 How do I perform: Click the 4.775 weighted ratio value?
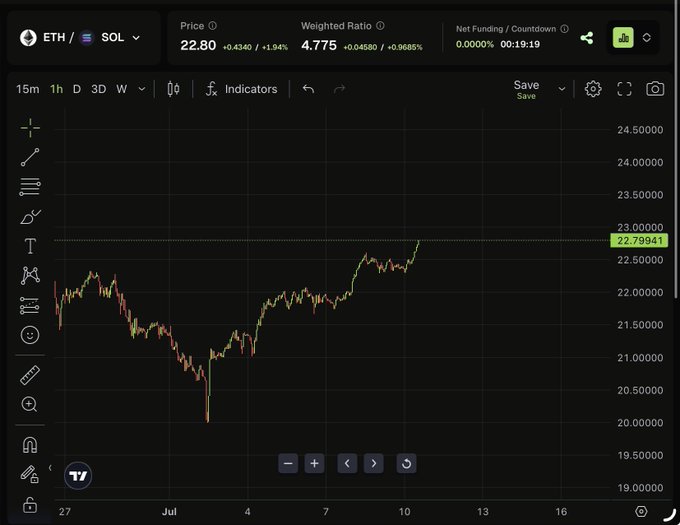tap(319, 45)
